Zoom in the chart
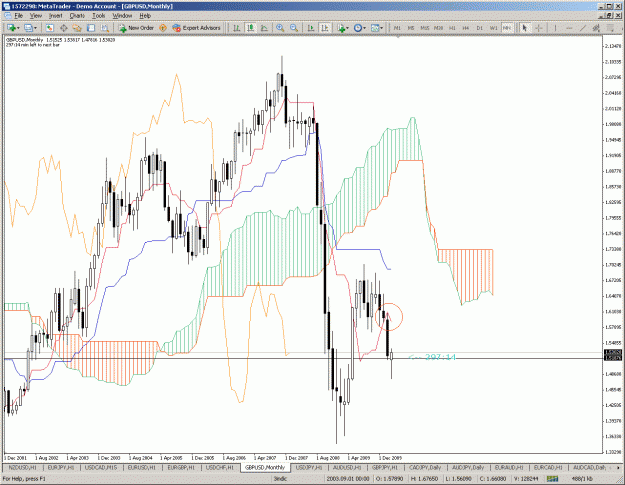 click(280, 28)
